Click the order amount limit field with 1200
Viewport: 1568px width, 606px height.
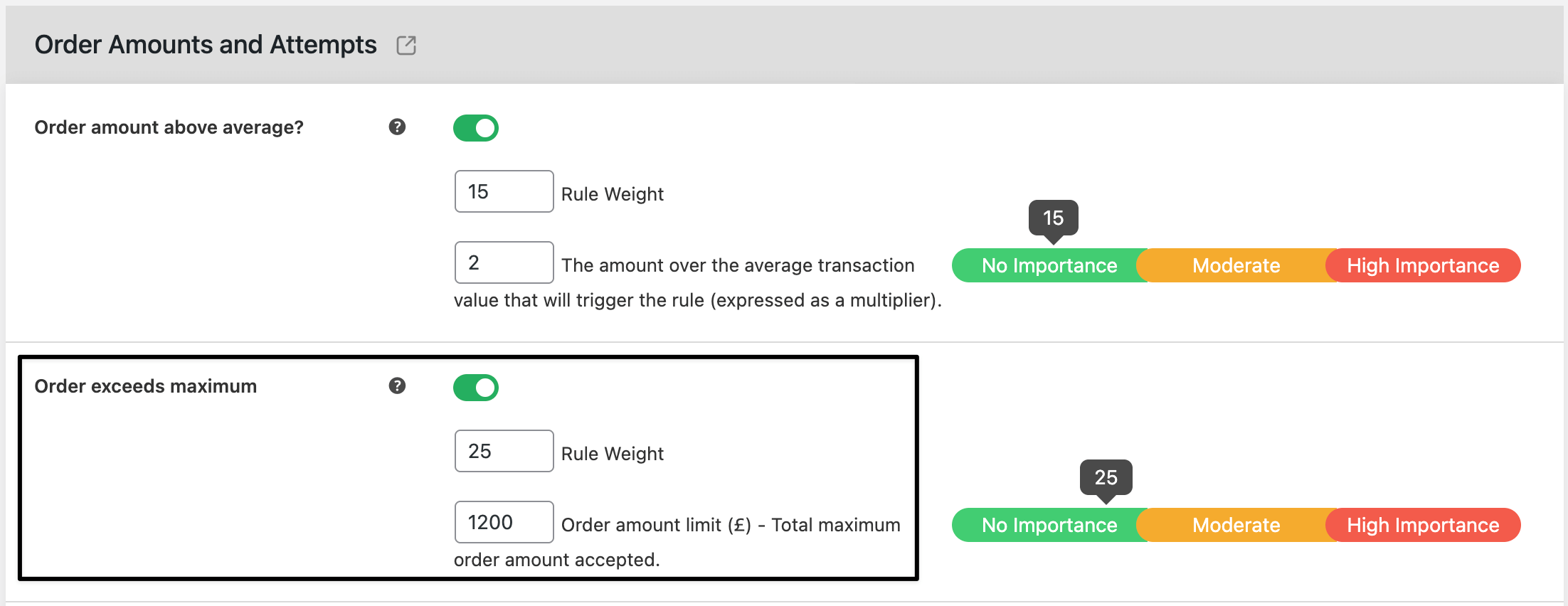pos(504,522)
